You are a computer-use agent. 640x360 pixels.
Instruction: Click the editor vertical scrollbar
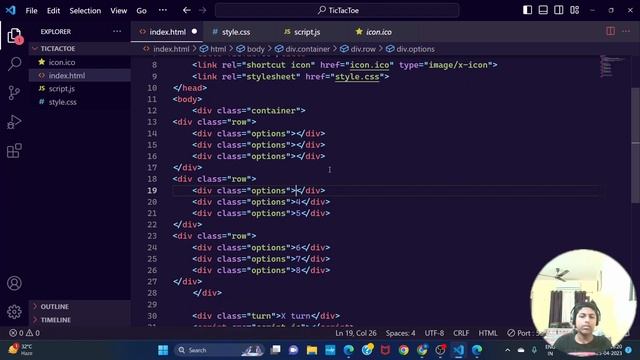(x=636, y=145)
